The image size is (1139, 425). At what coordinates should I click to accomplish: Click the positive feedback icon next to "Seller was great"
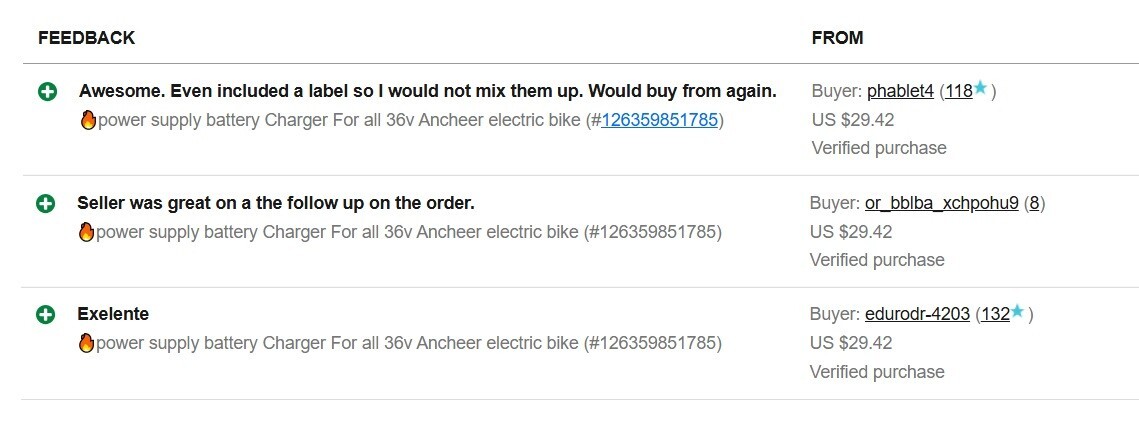pyautogui.click(x=45, y=204)
